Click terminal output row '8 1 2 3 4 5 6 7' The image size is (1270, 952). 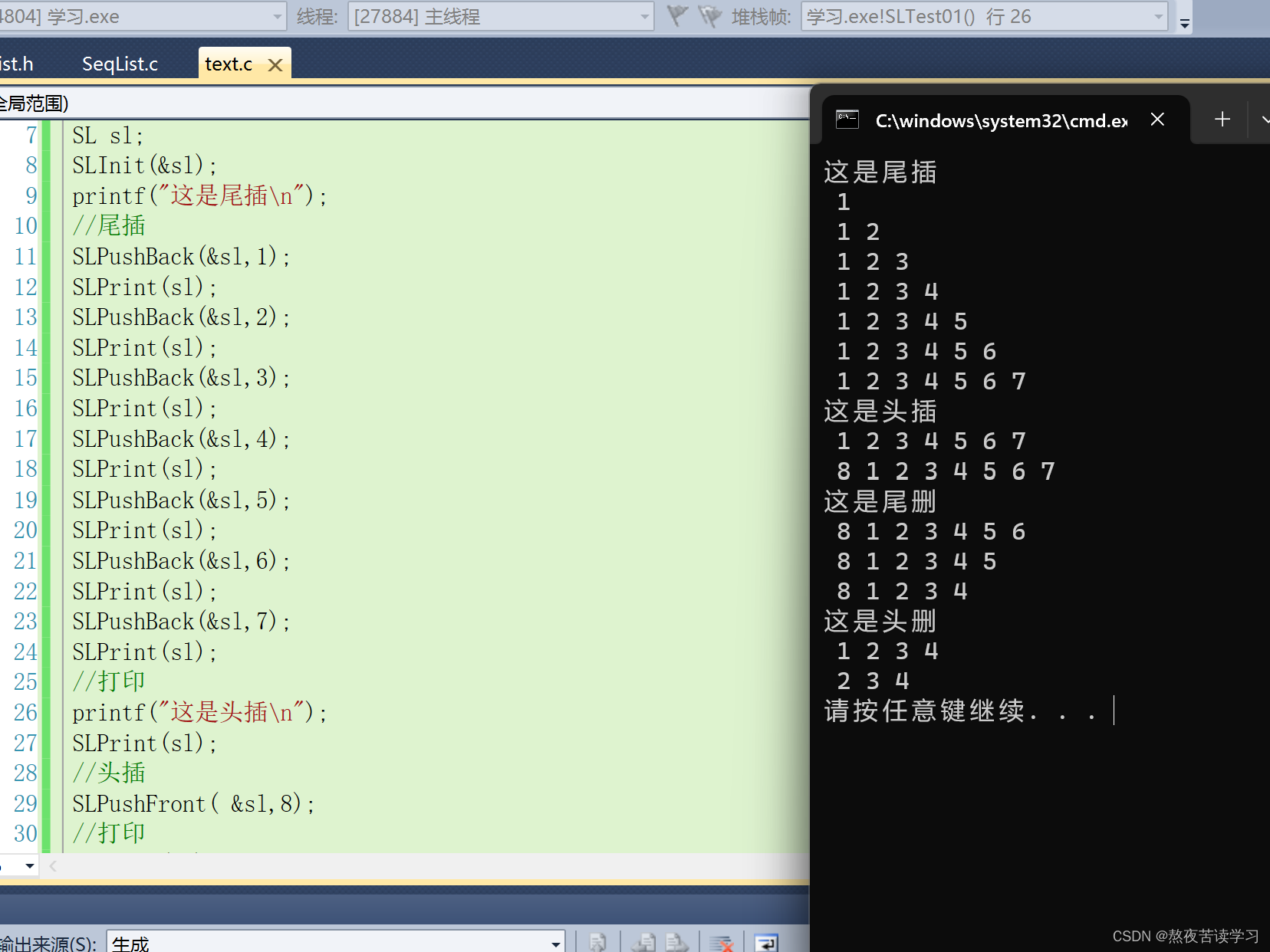(946, 471)
